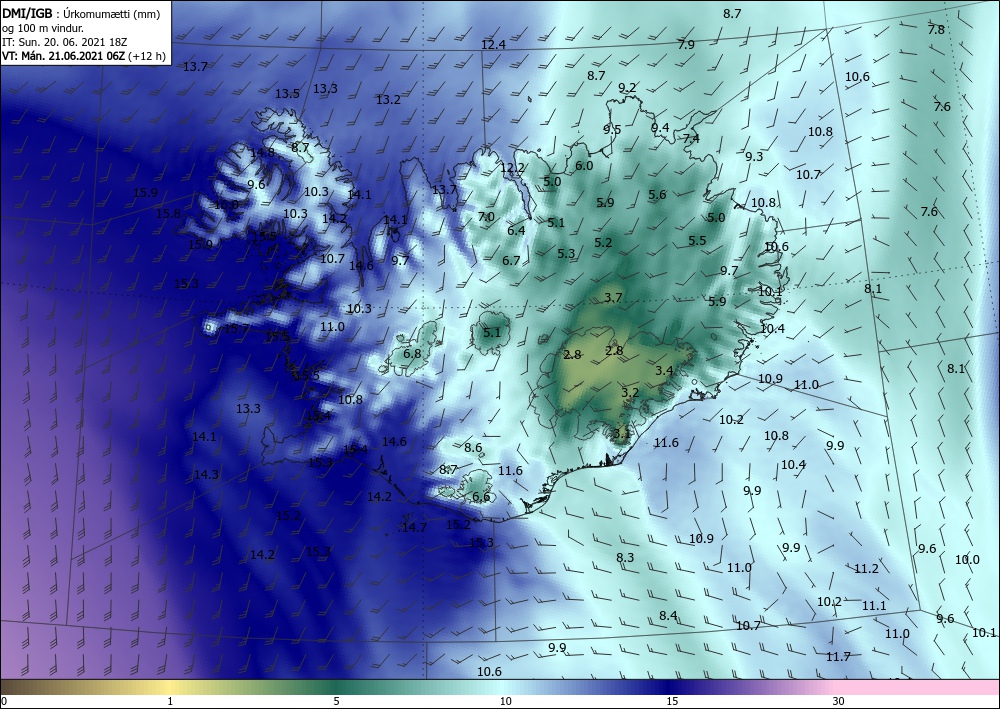The width and height of the screenshot is (1000, 709).
Task: Click the '0' label on the color scale
Action: click(x=4, y=702)
